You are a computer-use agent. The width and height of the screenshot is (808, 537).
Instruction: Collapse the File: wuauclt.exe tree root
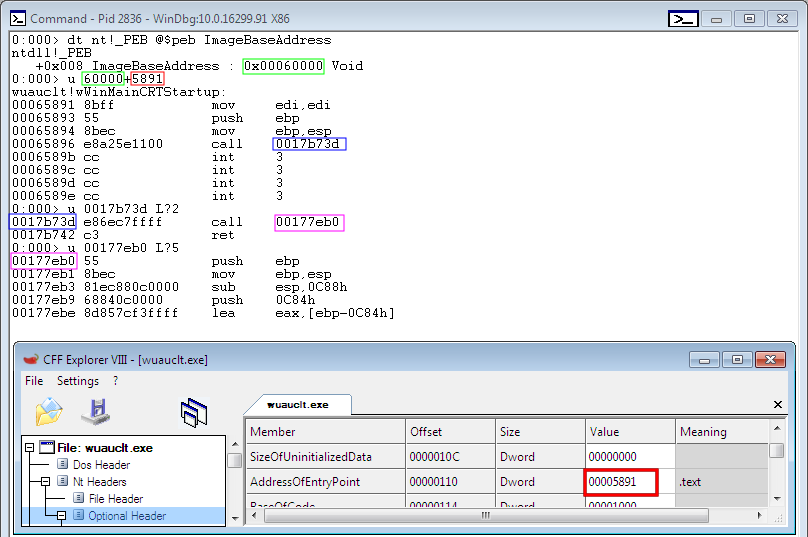click(x=29, y=447)
